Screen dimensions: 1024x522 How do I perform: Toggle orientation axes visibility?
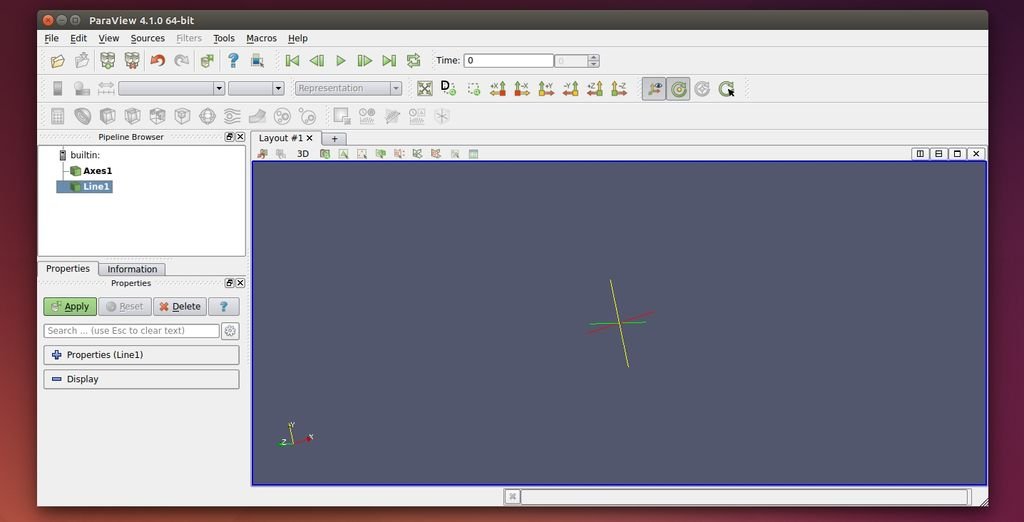coord(654,89)
